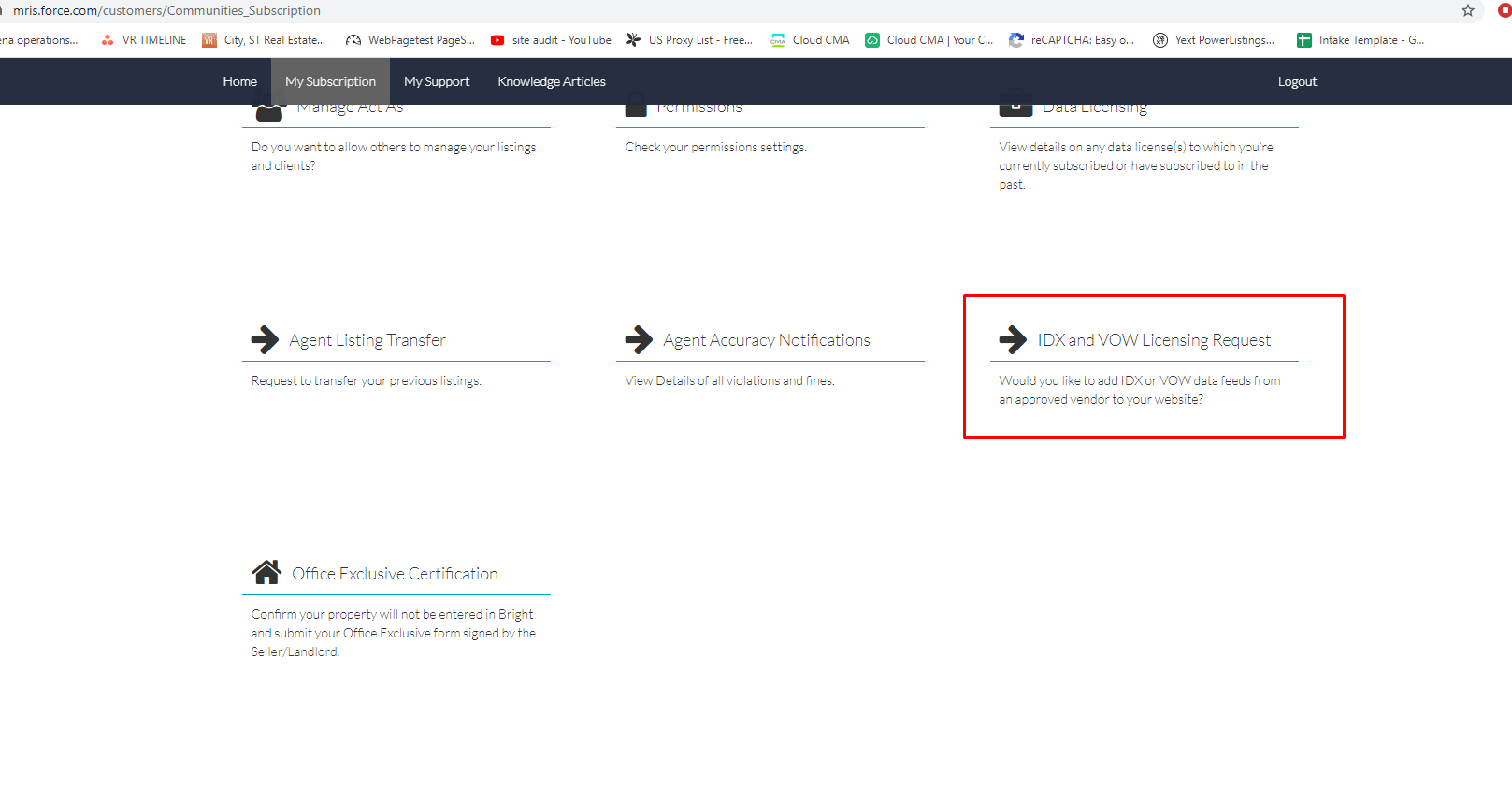Open the Agent Listing Transfer link
Viewport: 1512px width, 801px height.
point(367,340)
